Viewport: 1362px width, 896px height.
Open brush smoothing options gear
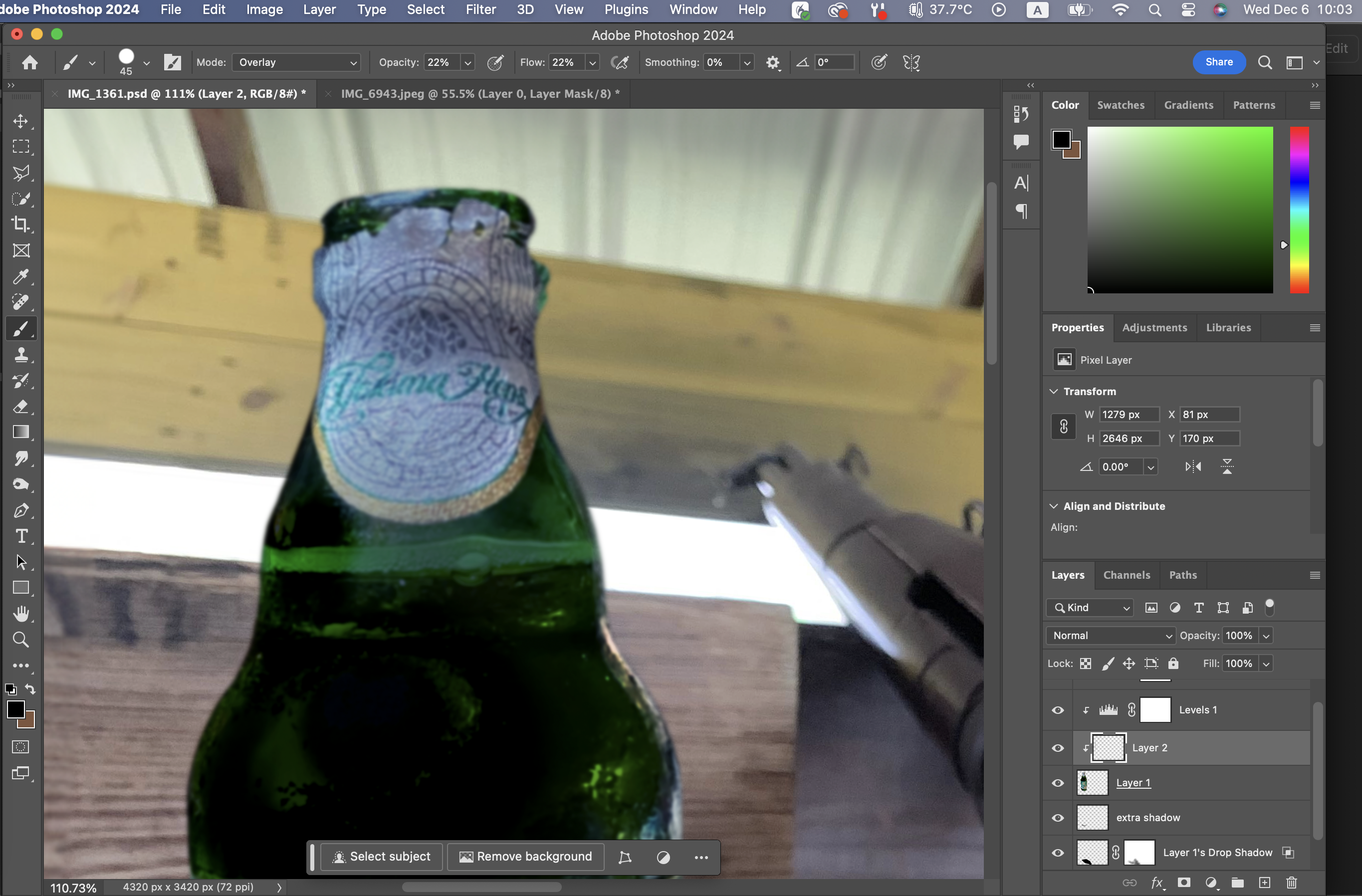[x=773, y=62]
